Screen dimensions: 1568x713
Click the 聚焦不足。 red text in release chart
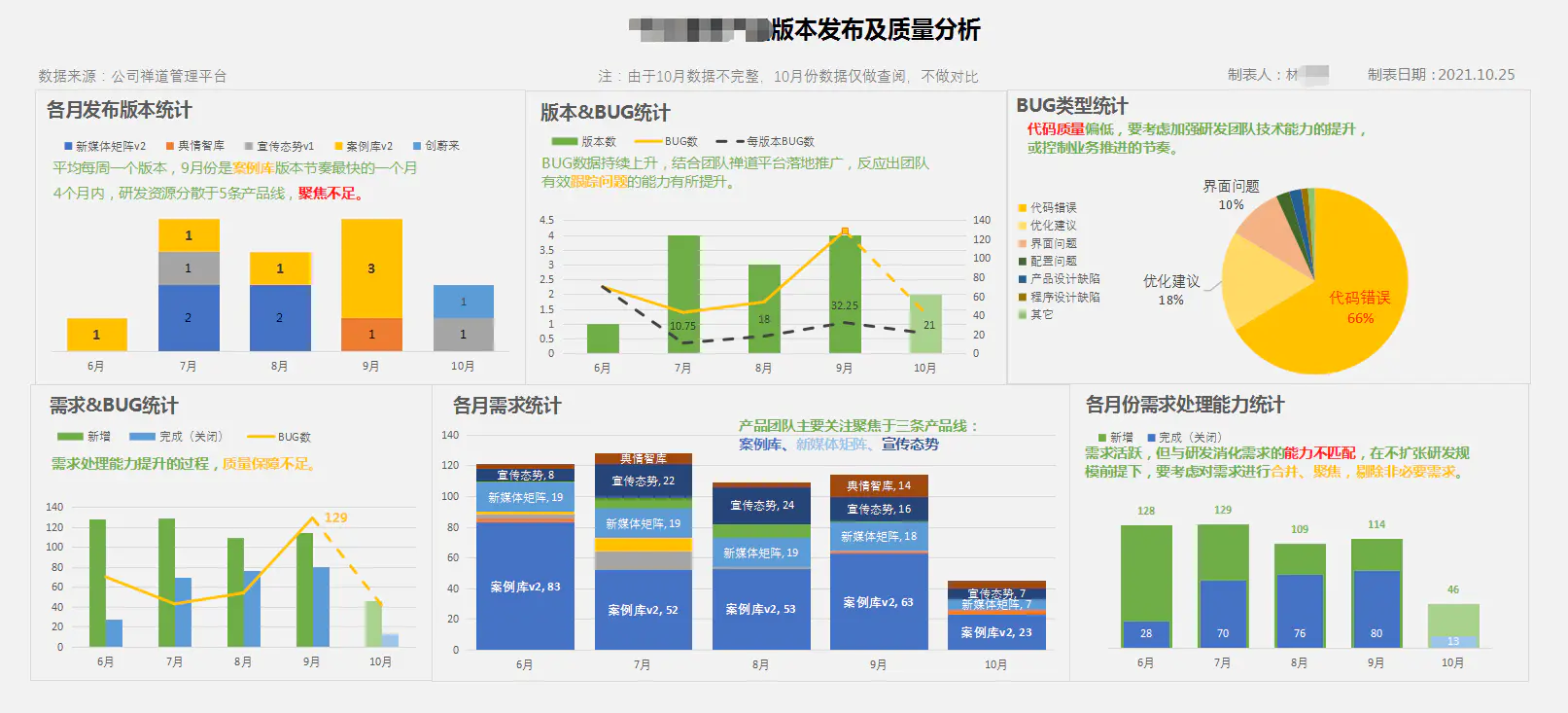332,194
